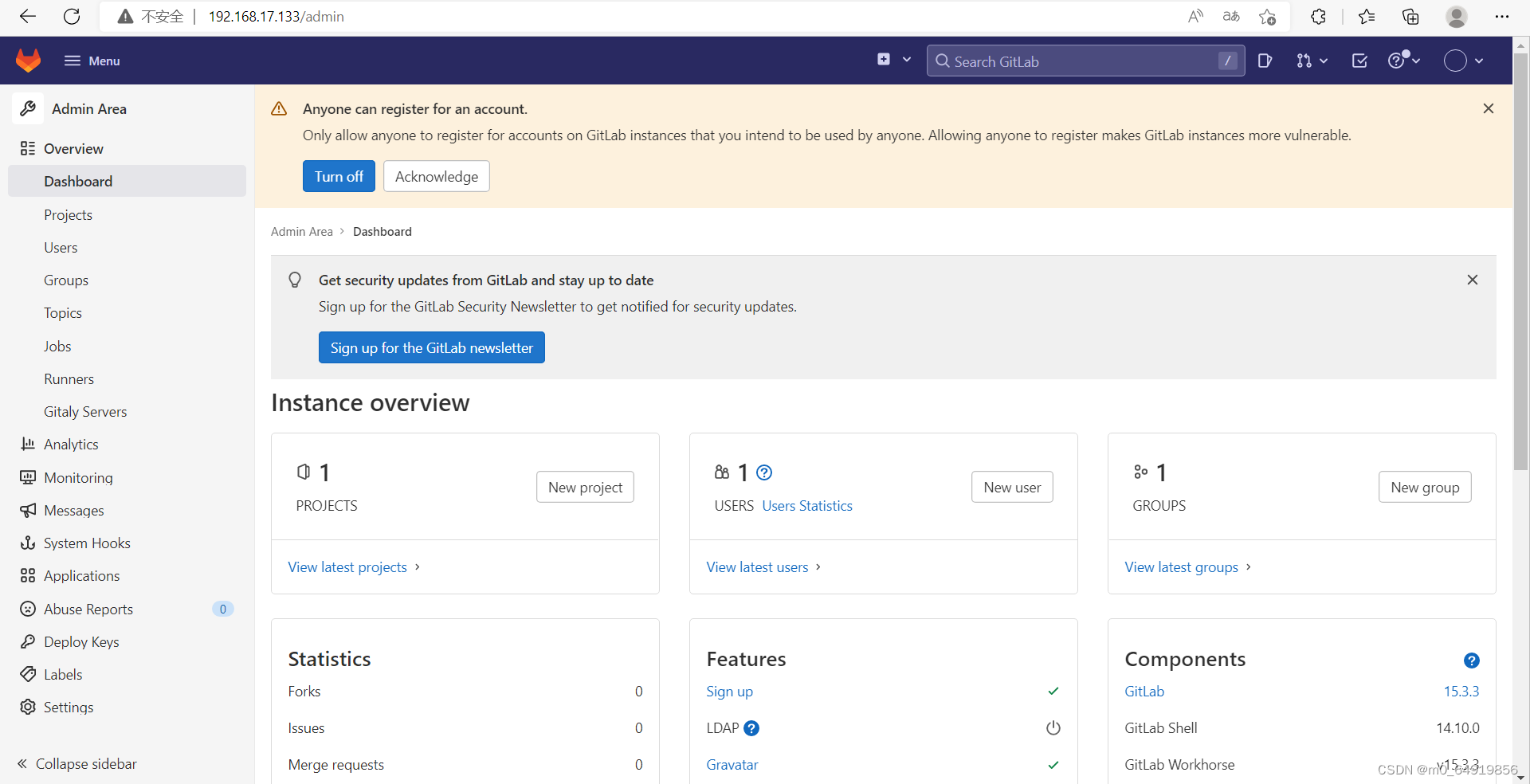1530x784 pixels.
Task: Click the GitLab fox logo
Action: coord(29,61)
